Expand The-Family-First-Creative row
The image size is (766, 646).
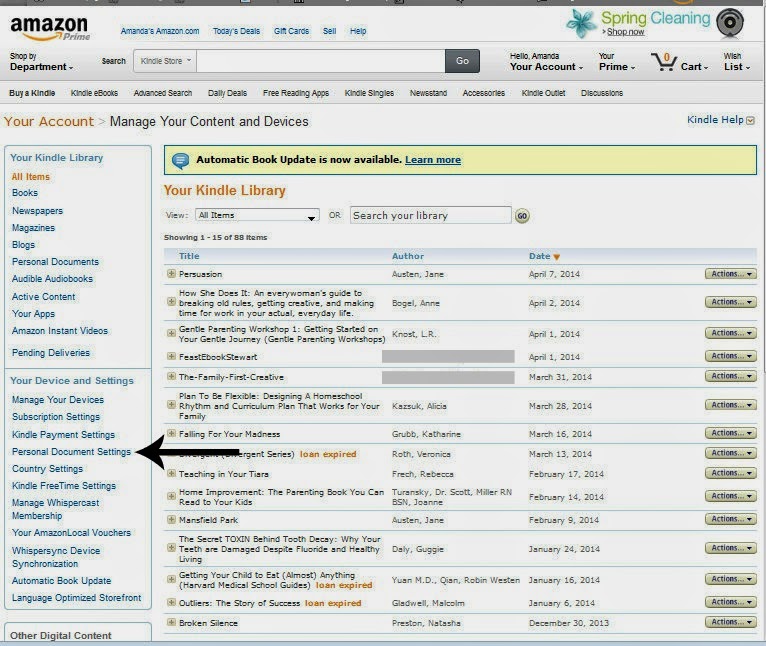point(171,376)
